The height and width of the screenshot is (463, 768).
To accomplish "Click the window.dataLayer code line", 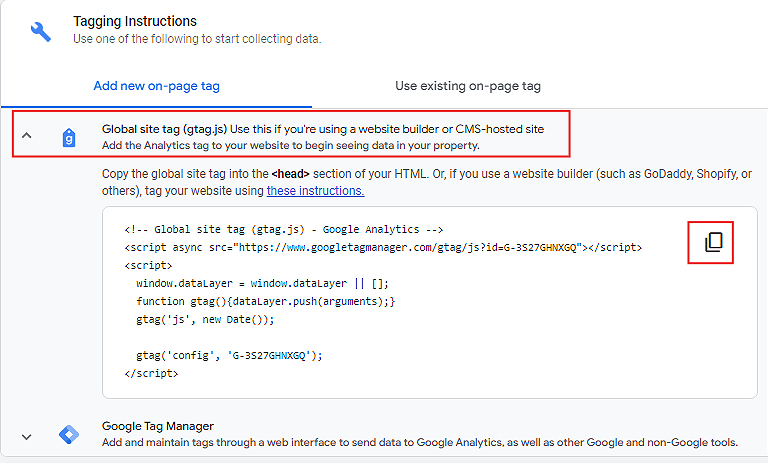I will (x=262, y=283).
